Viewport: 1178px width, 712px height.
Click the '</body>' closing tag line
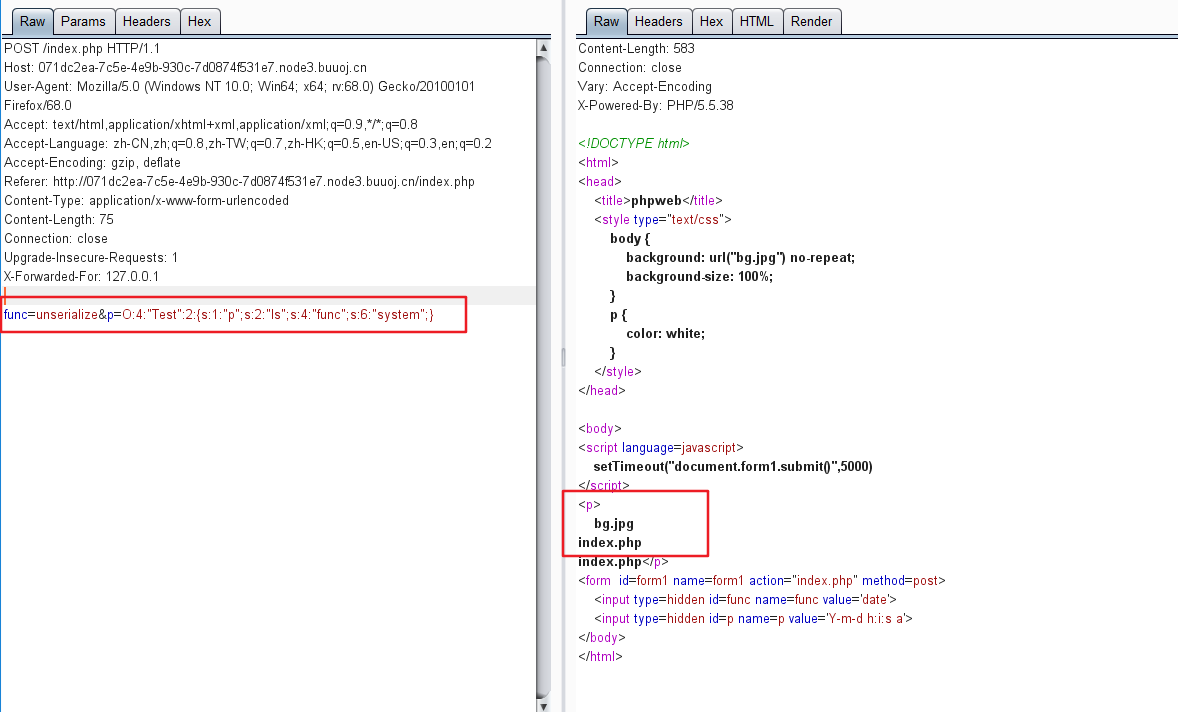602,638
